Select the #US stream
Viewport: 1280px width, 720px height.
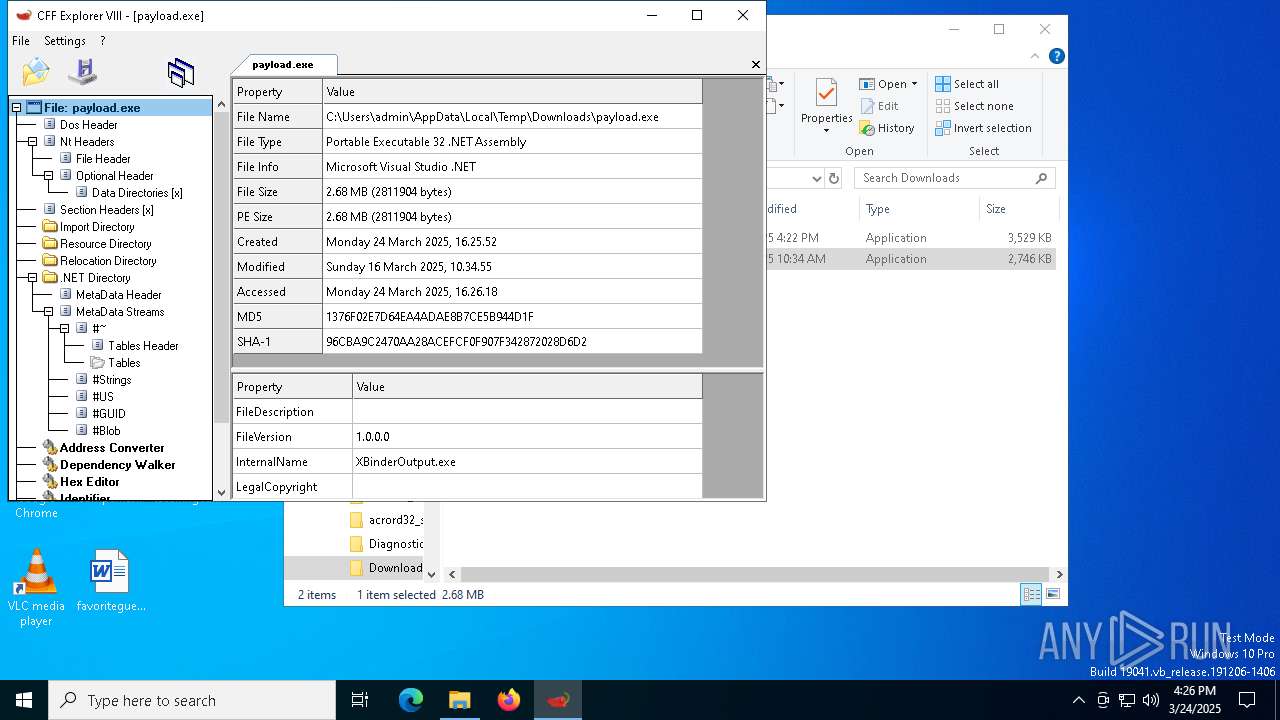pyautogui.click(x=102, y=397)
